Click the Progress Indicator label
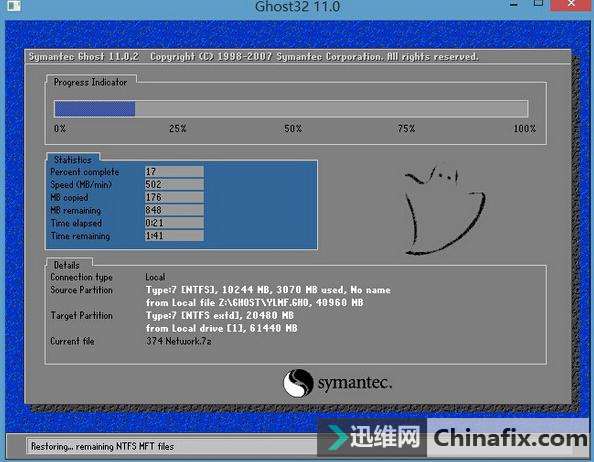This screenshot has height=462, width=594. [90, 82]
